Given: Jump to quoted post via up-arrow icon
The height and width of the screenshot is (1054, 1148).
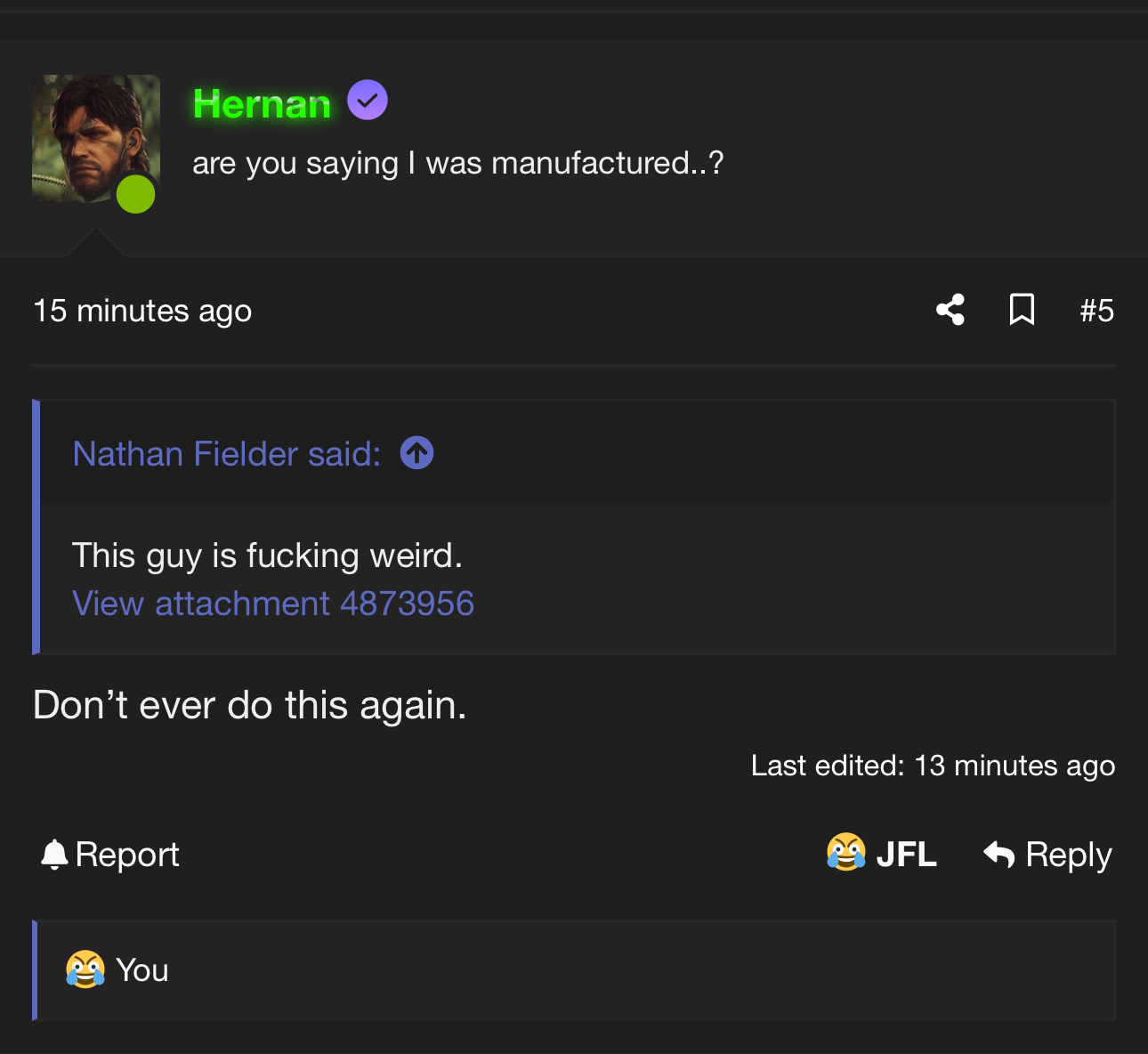Looking at the screenshot, I should coord(416,453).
